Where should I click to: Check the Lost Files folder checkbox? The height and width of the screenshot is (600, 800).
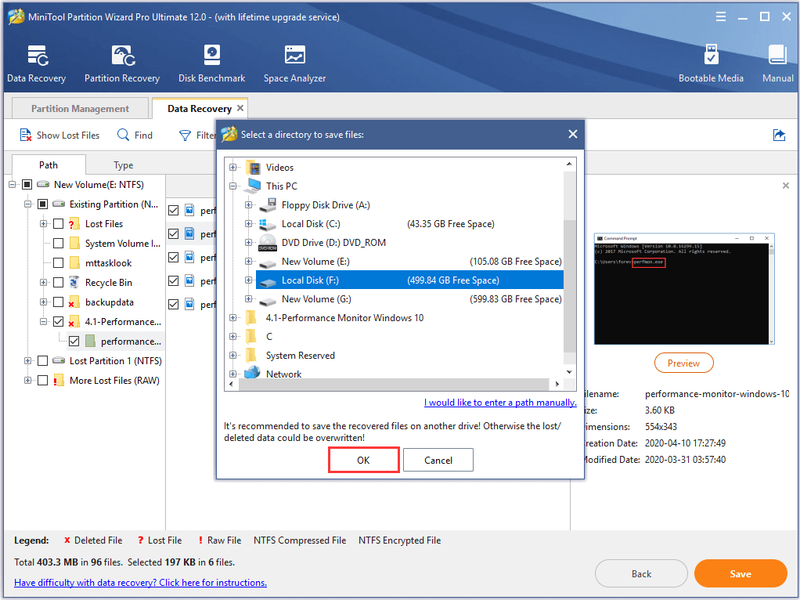58,224
